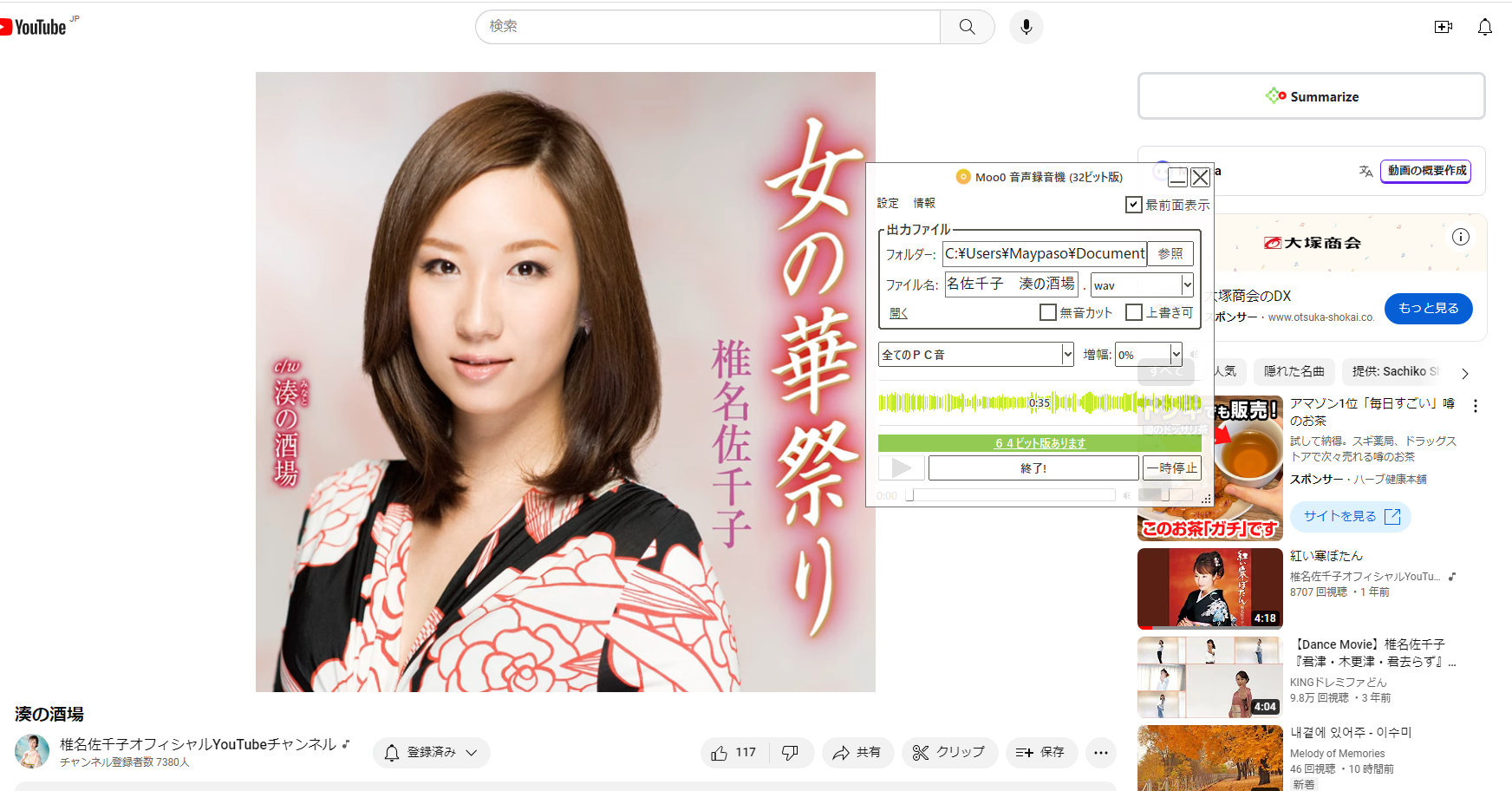Click the Moo0 play button
This screenshot has width=1512, height=791.
tap(902, 468)
